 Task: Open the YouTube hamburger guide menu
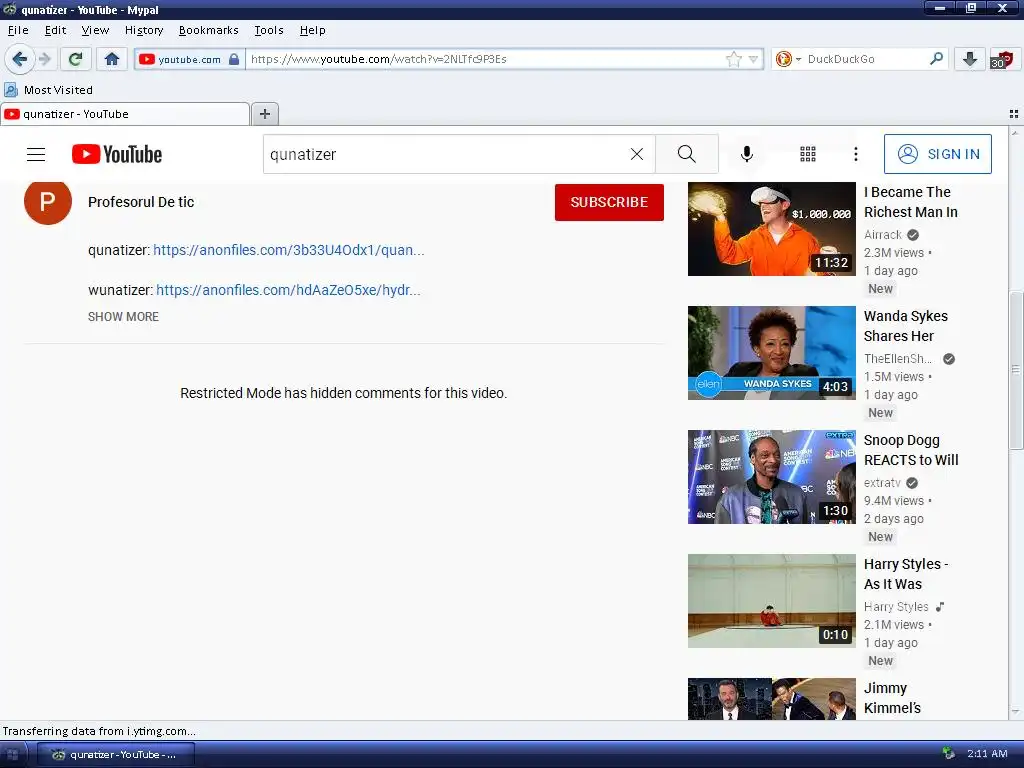point(36,154)
